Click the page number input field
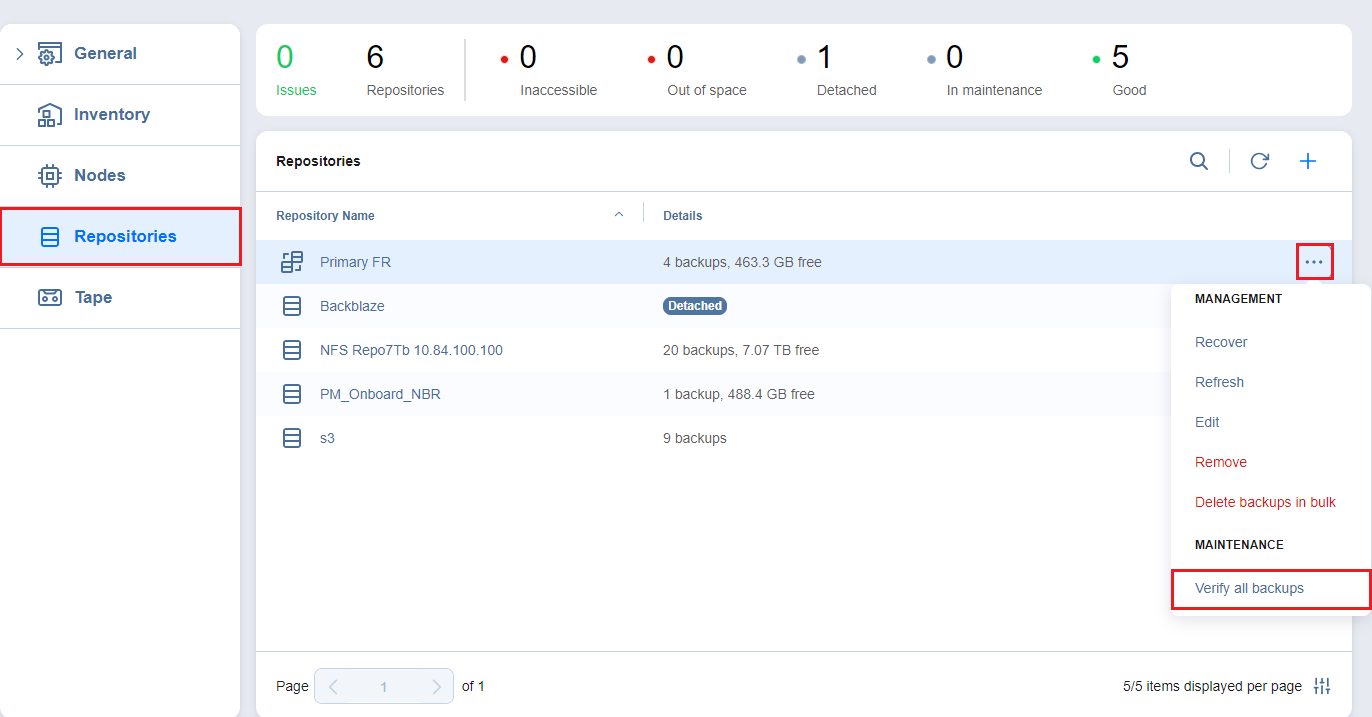The image size is (1372, 717). pyautogui.click(x=384, y=686)
